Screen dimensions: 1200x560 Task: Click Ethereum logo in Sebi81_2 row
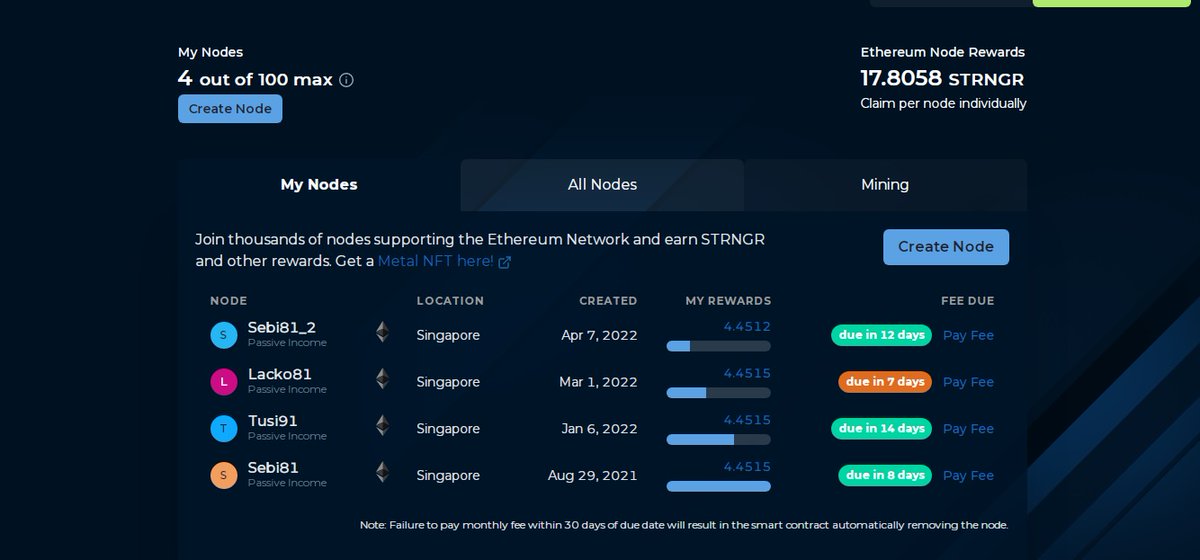coord(382,332)
